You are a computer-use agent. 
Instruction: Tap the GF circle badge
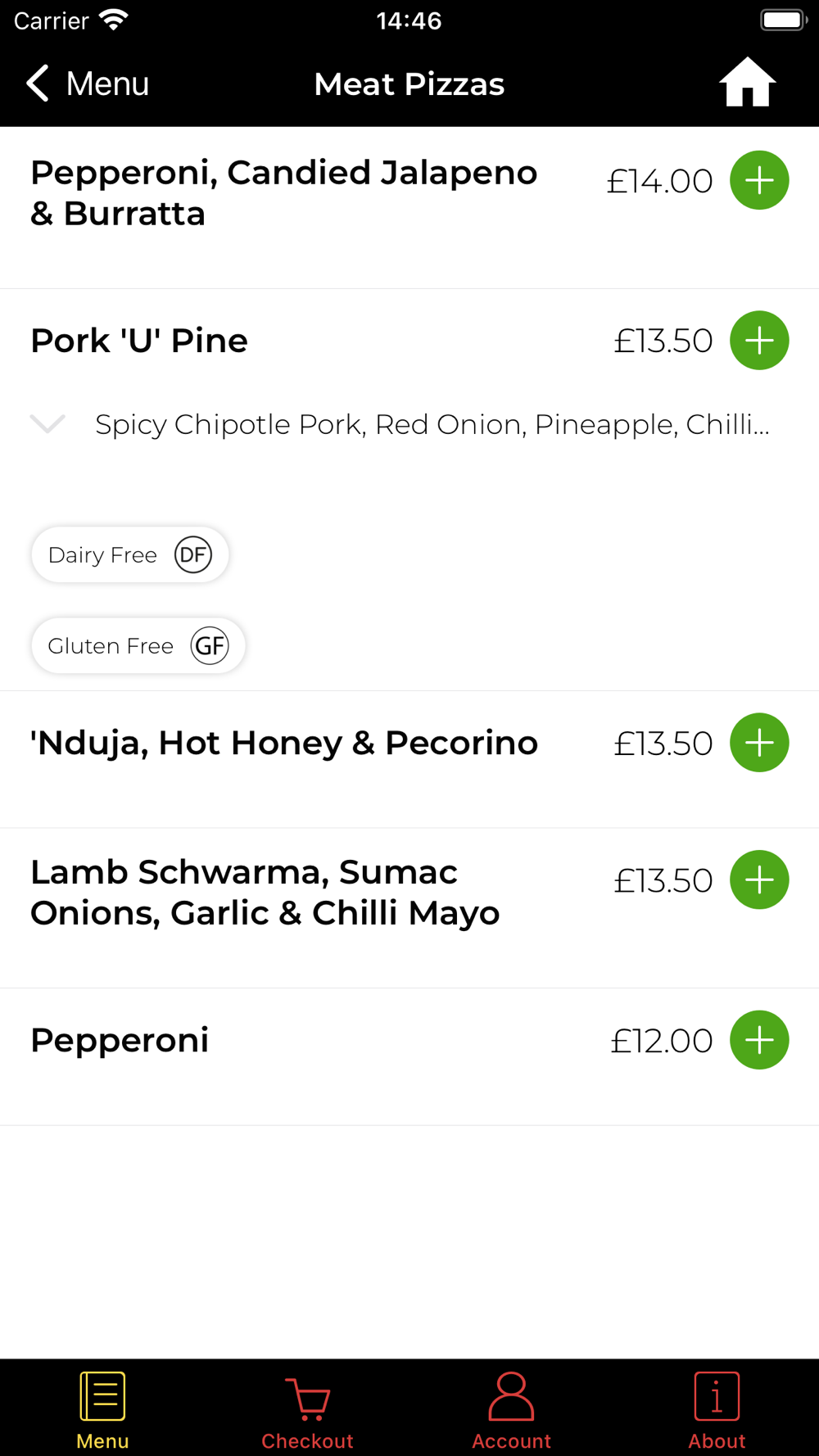(210, 645)
